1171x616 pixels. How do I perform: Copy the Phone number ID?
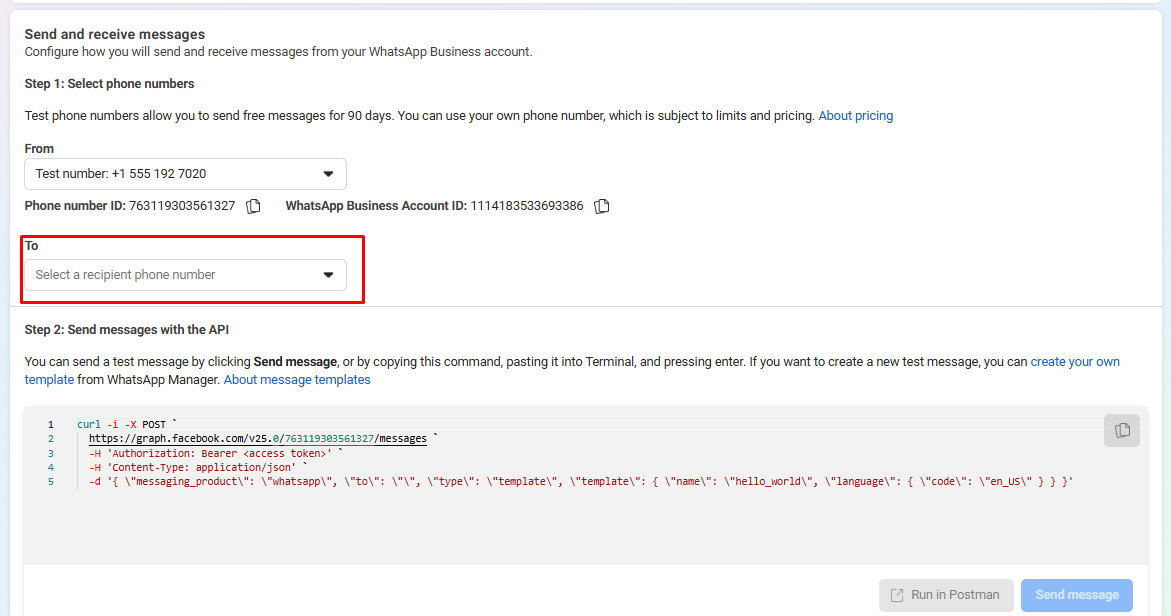point(254,206)
